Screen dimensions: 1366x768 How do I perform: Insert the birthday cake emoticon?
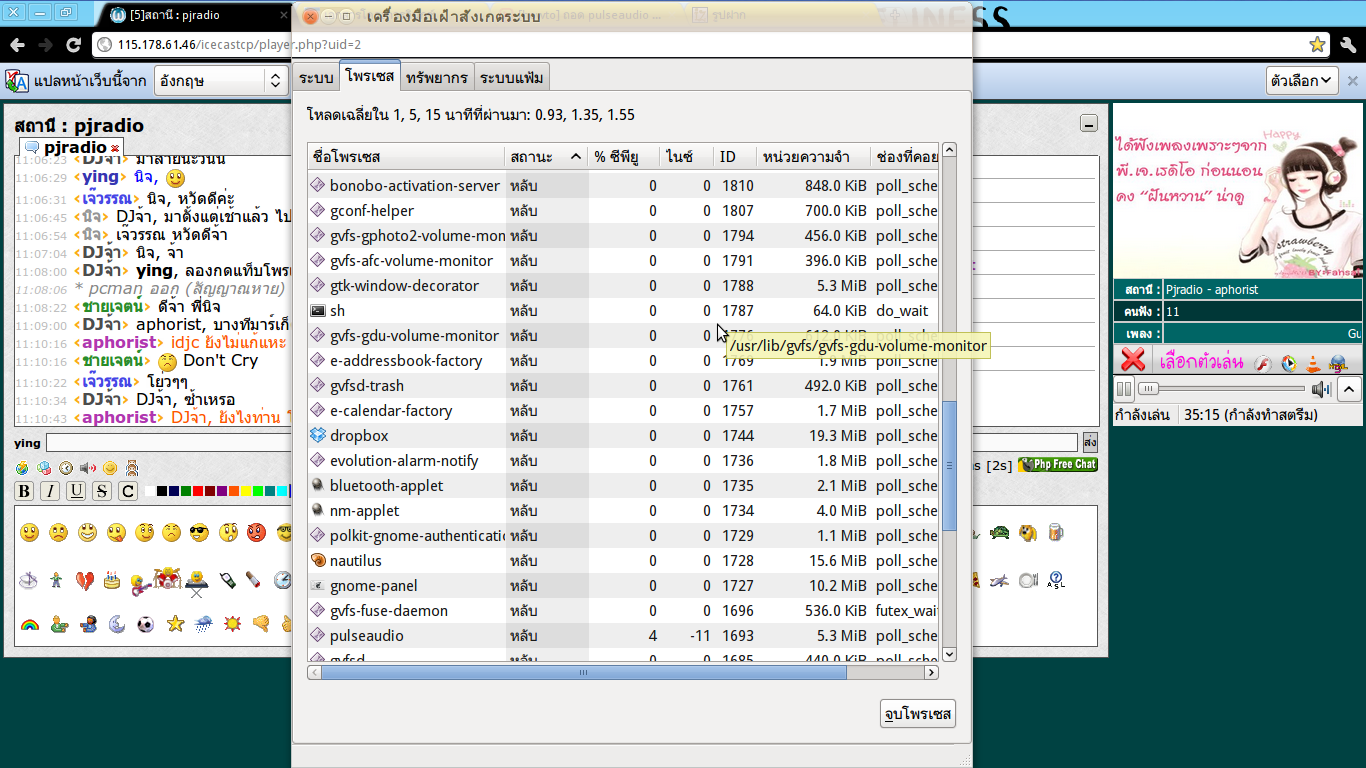113,579
